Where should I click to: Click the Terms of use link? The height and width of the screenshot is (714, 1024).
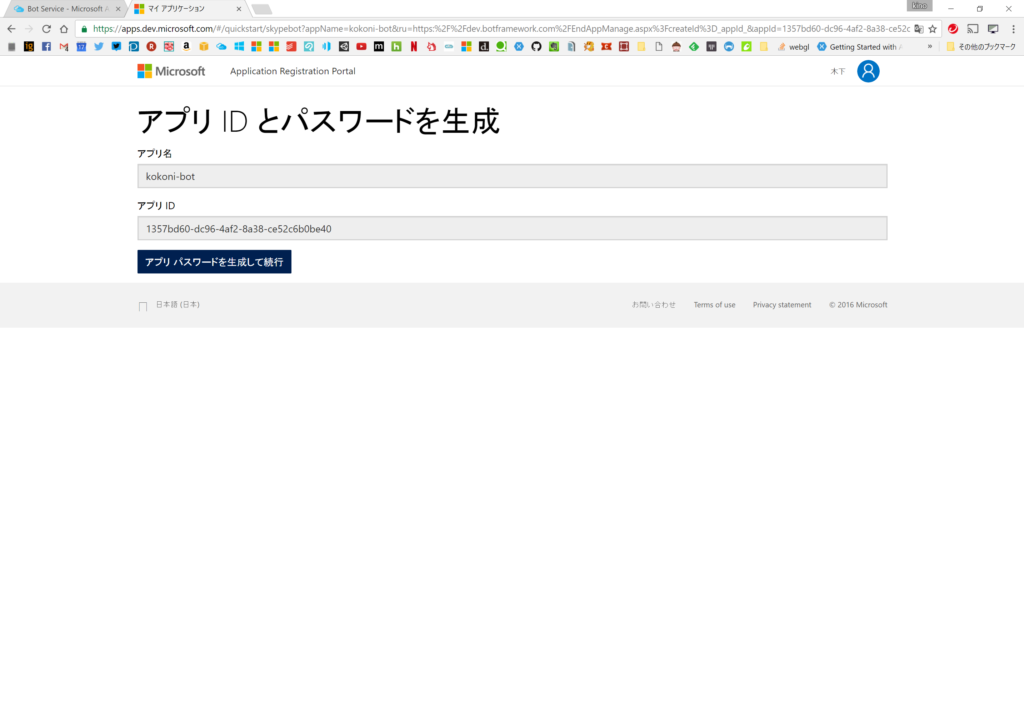714,305
